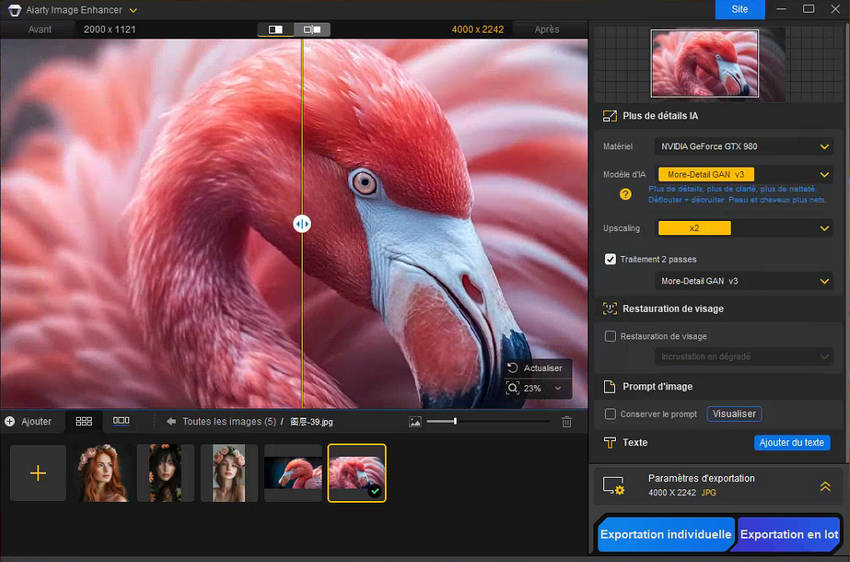Click the green checkmark on the selected thumbnail
Image resolution: width=850 pixels, height=562 pixels.
[x=375, y=491]
